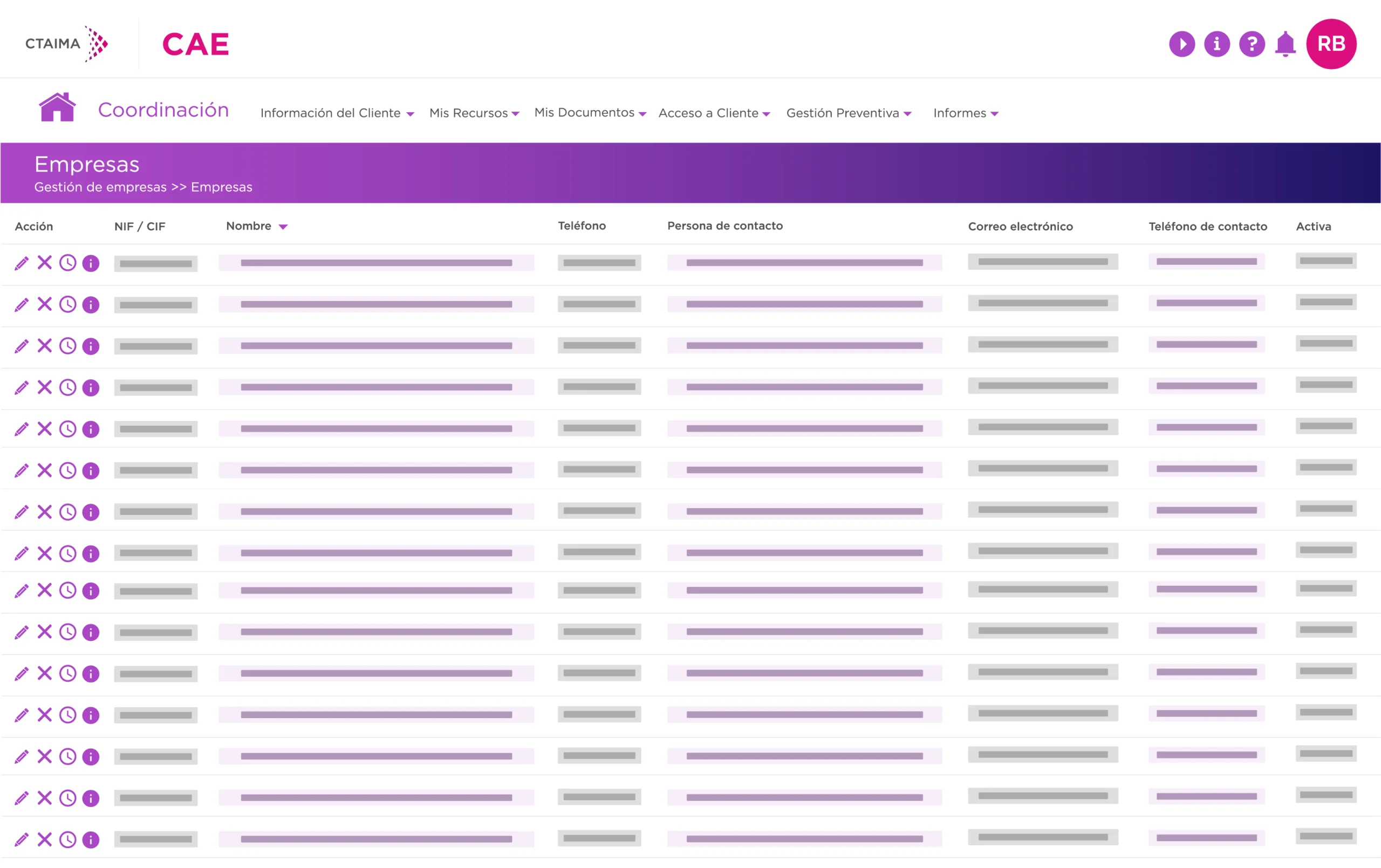Show notifications with the bell icon
1381x868 pixels.
pyautogui.click(x=1284, y=44)
